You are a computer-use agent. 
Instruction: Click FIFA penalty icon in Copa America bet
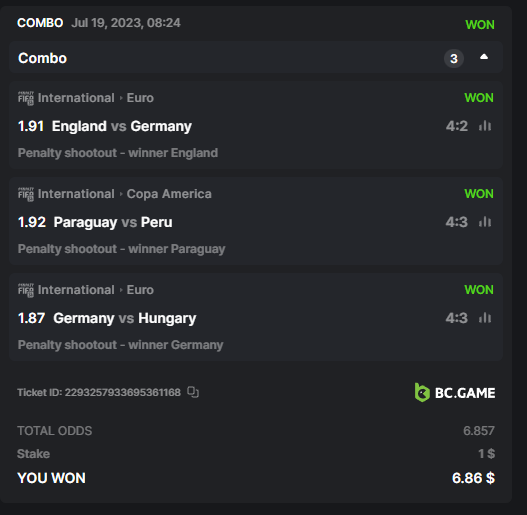26,194
